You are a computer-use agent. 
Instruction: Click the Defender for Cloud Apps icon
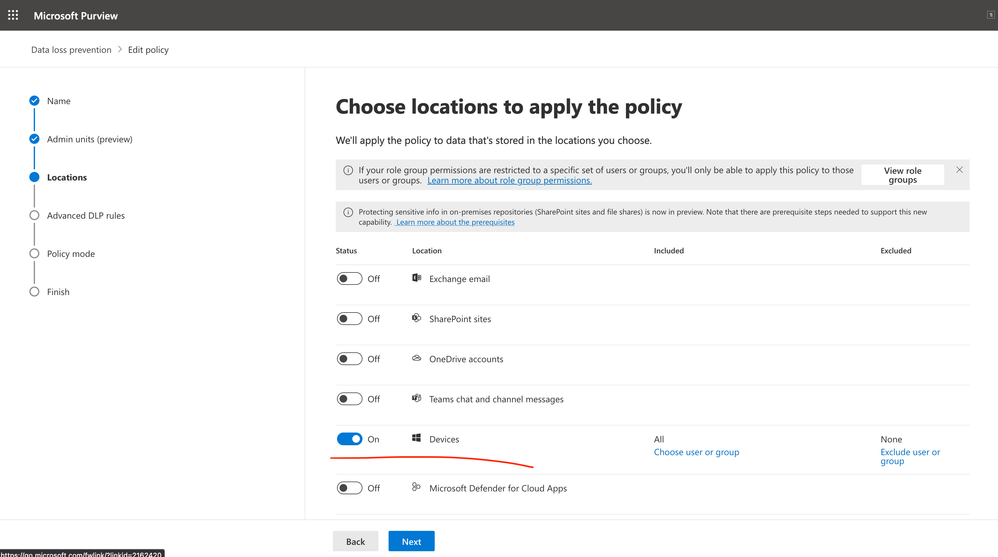tap(416, 487)
